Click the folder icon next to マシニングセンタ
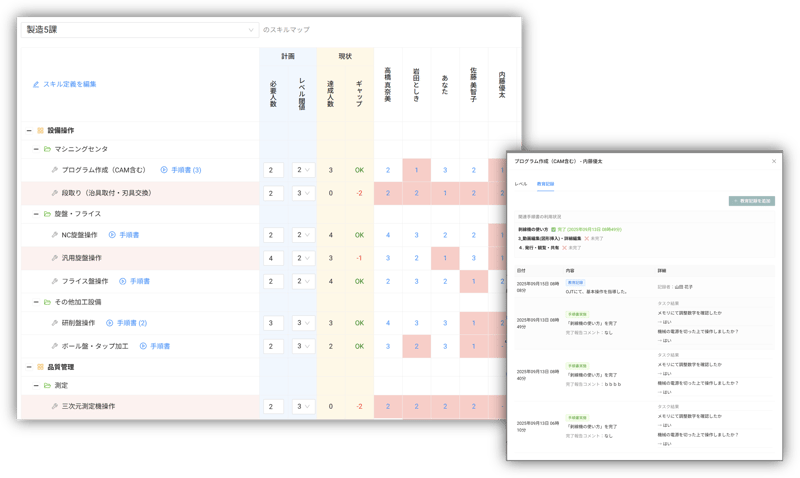 pos(46,149)
